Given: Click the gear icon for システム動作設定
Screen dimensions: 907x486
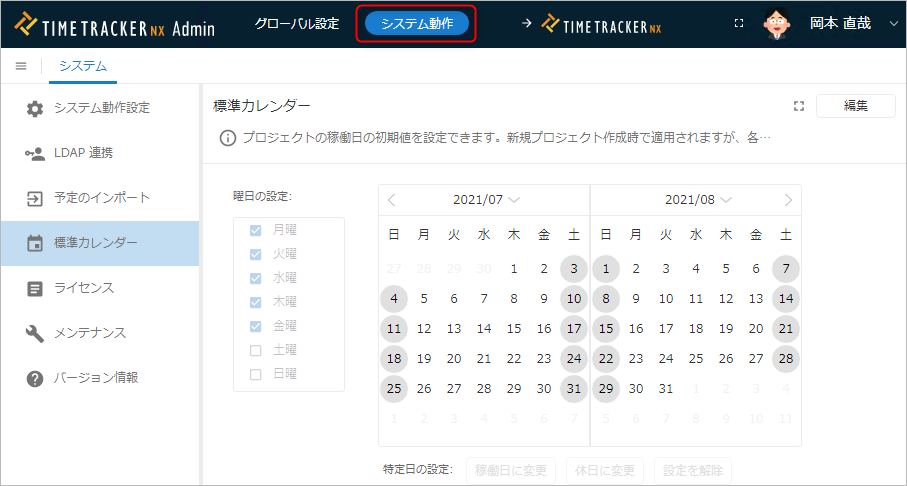Looking at the screenshot, I should click(x=35, y=108).
